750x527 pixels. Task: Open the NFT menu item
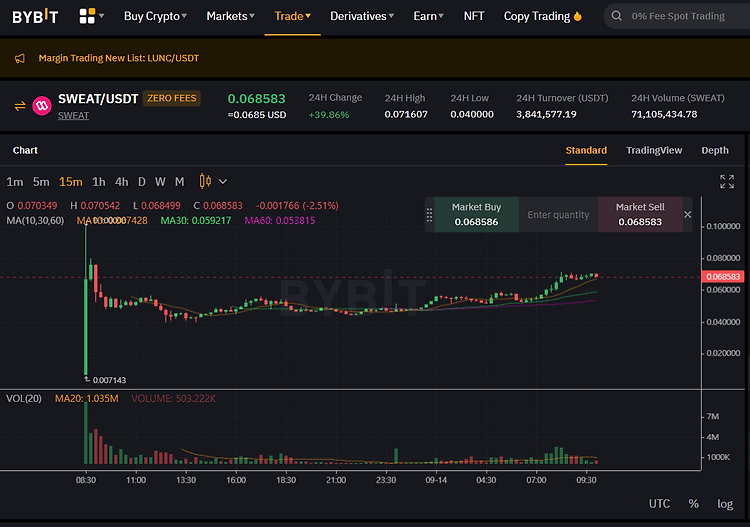(474, 16)
